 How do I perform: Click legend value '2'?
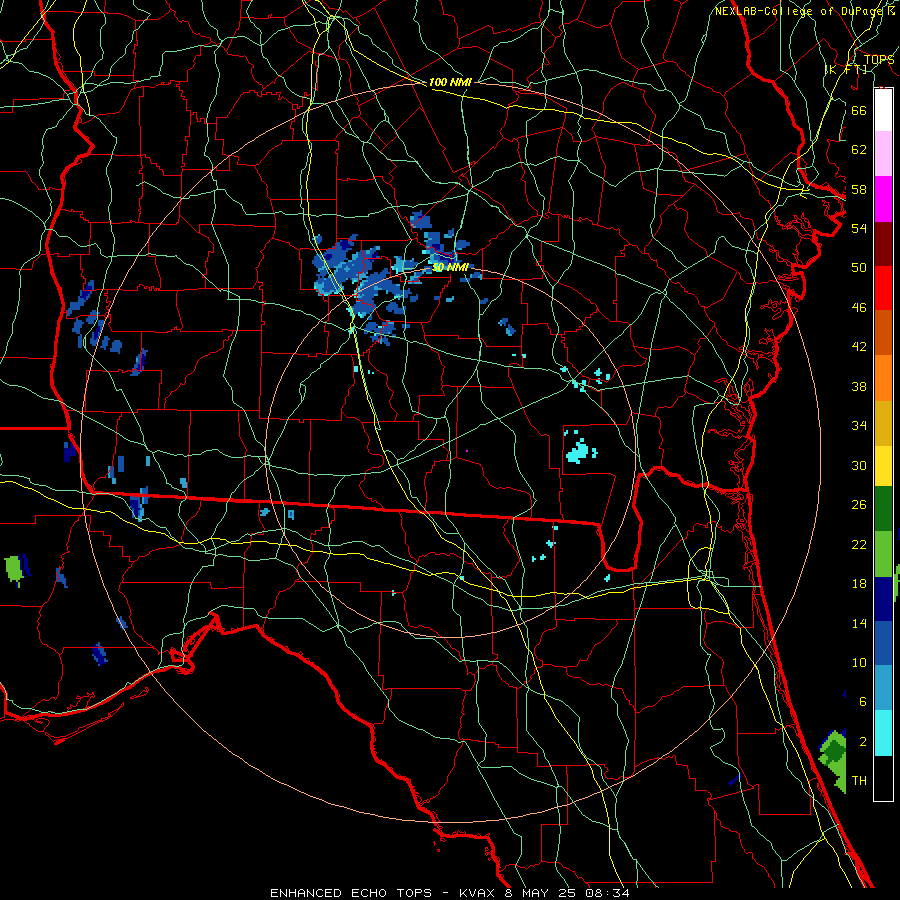click(x=863, y=742)
